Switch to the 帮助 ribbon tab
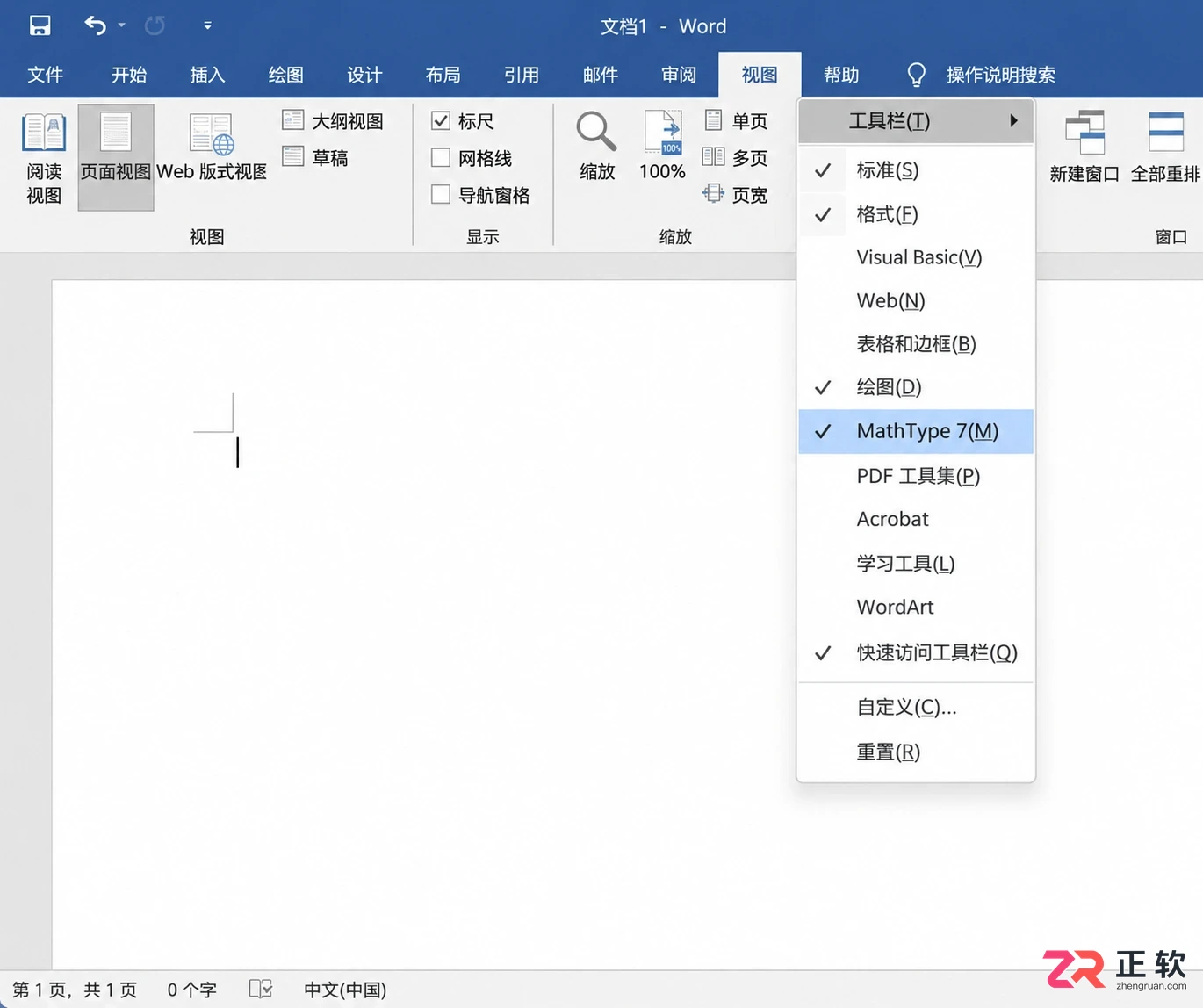The width and height of the screenshot is (1203, 1008). 841,75
